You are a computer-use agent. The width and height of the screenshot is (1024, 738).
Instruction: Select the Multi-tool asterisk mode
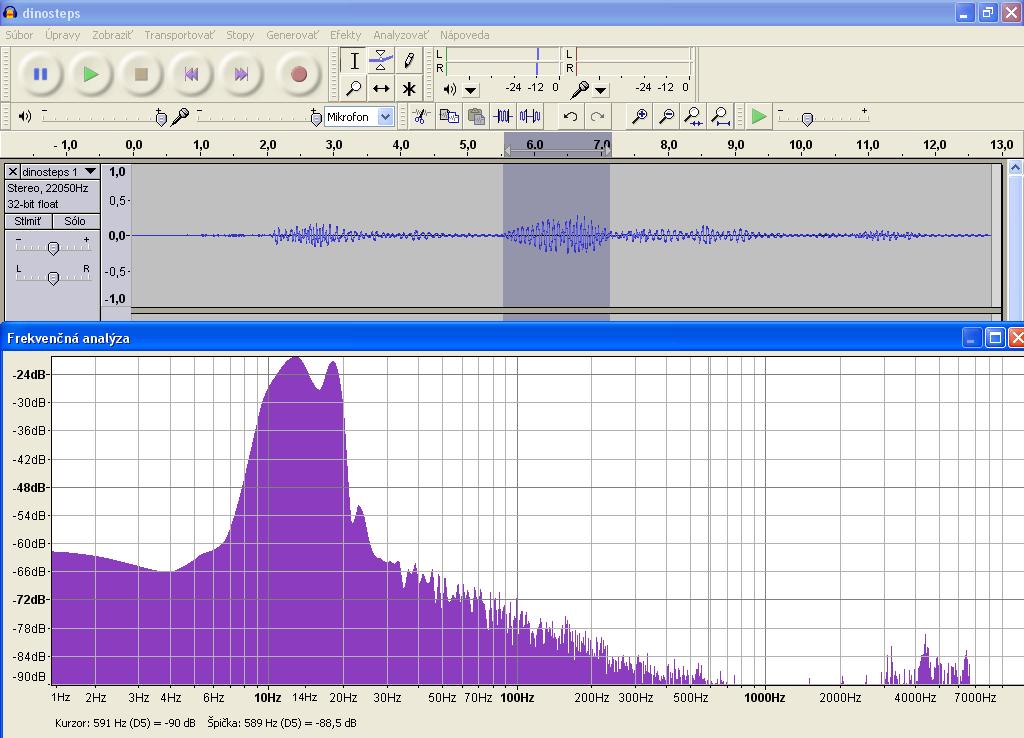point(409,88)
